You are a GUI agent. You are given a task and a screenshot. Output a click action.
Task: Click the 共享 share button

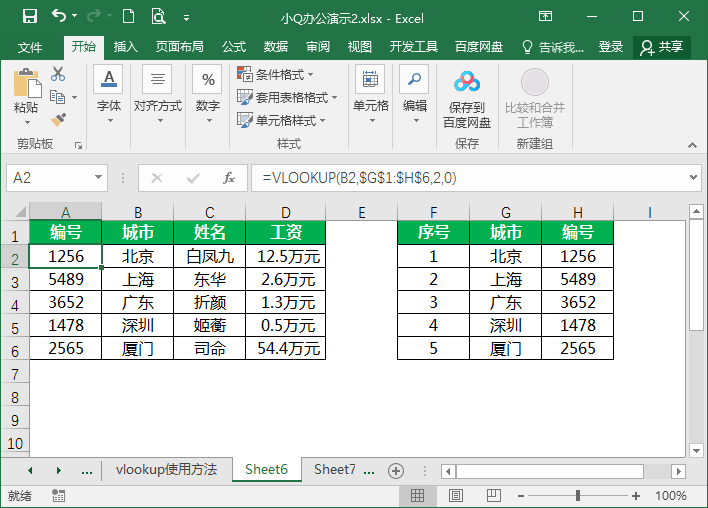point(662,47)
